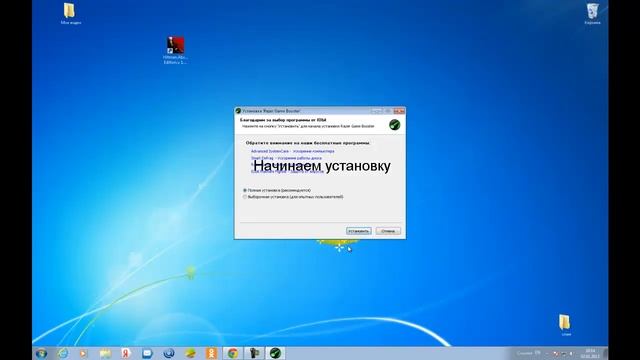Click the Установить (Install) button

coord(359,231)
